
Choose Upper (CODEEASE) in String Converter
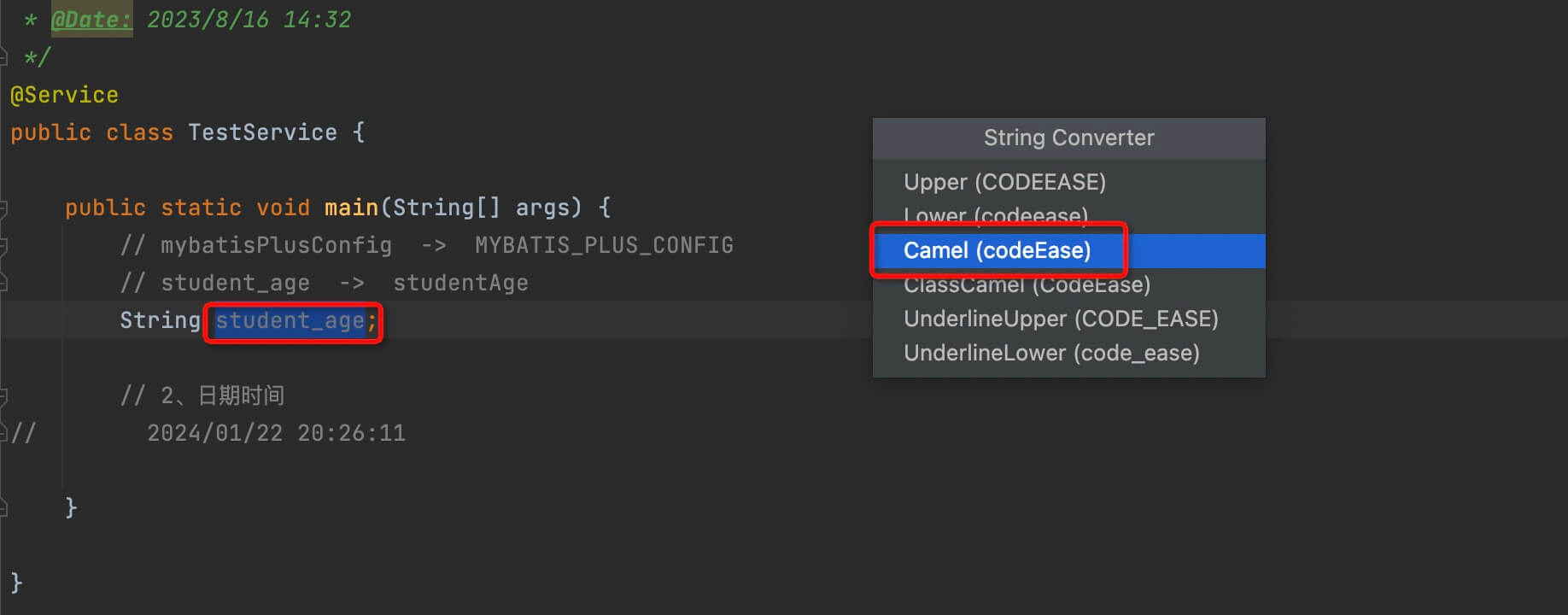coord(1005,181)
